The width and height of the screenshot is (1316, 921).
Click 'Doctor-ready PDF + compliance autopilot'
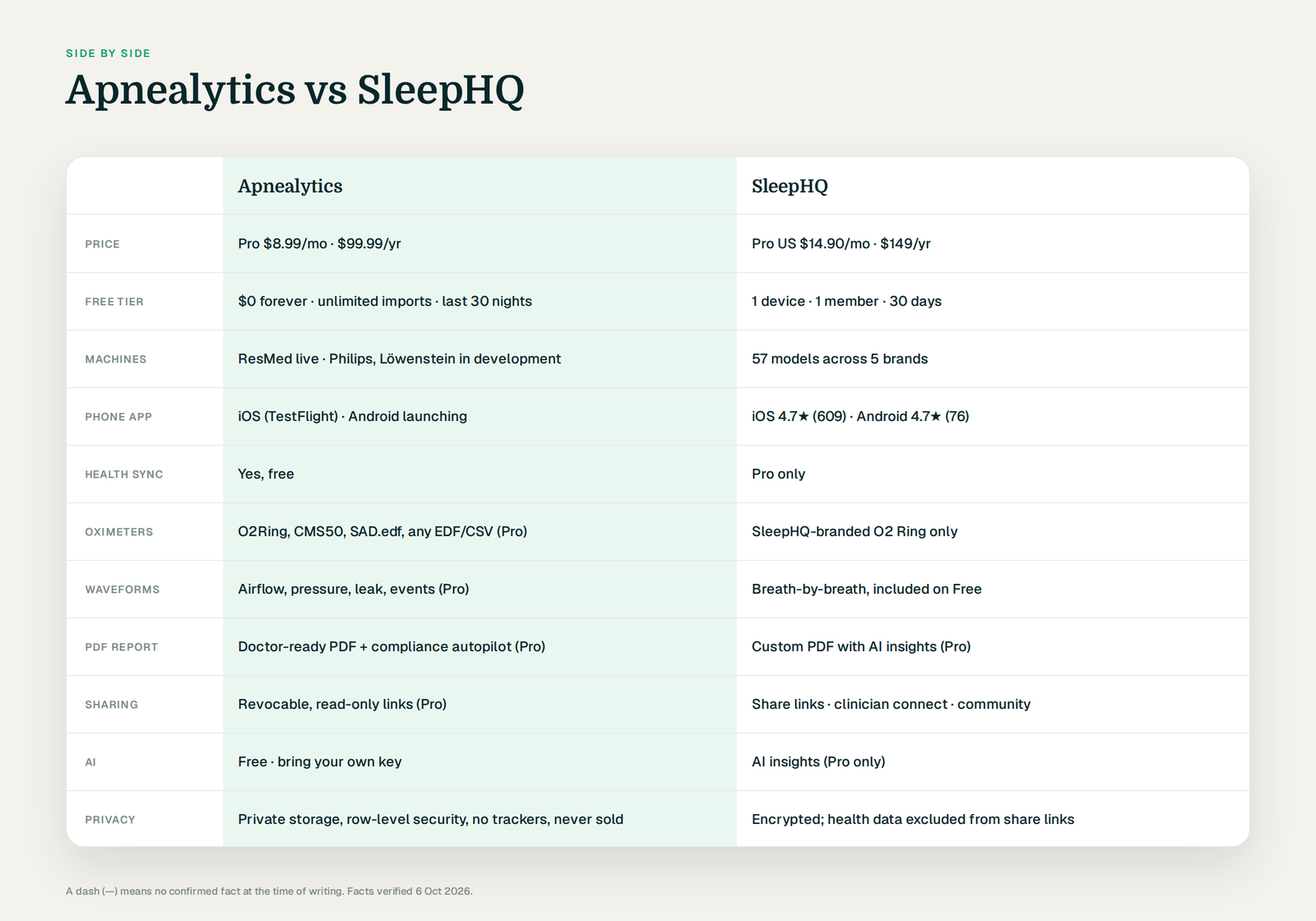[392, 646]
